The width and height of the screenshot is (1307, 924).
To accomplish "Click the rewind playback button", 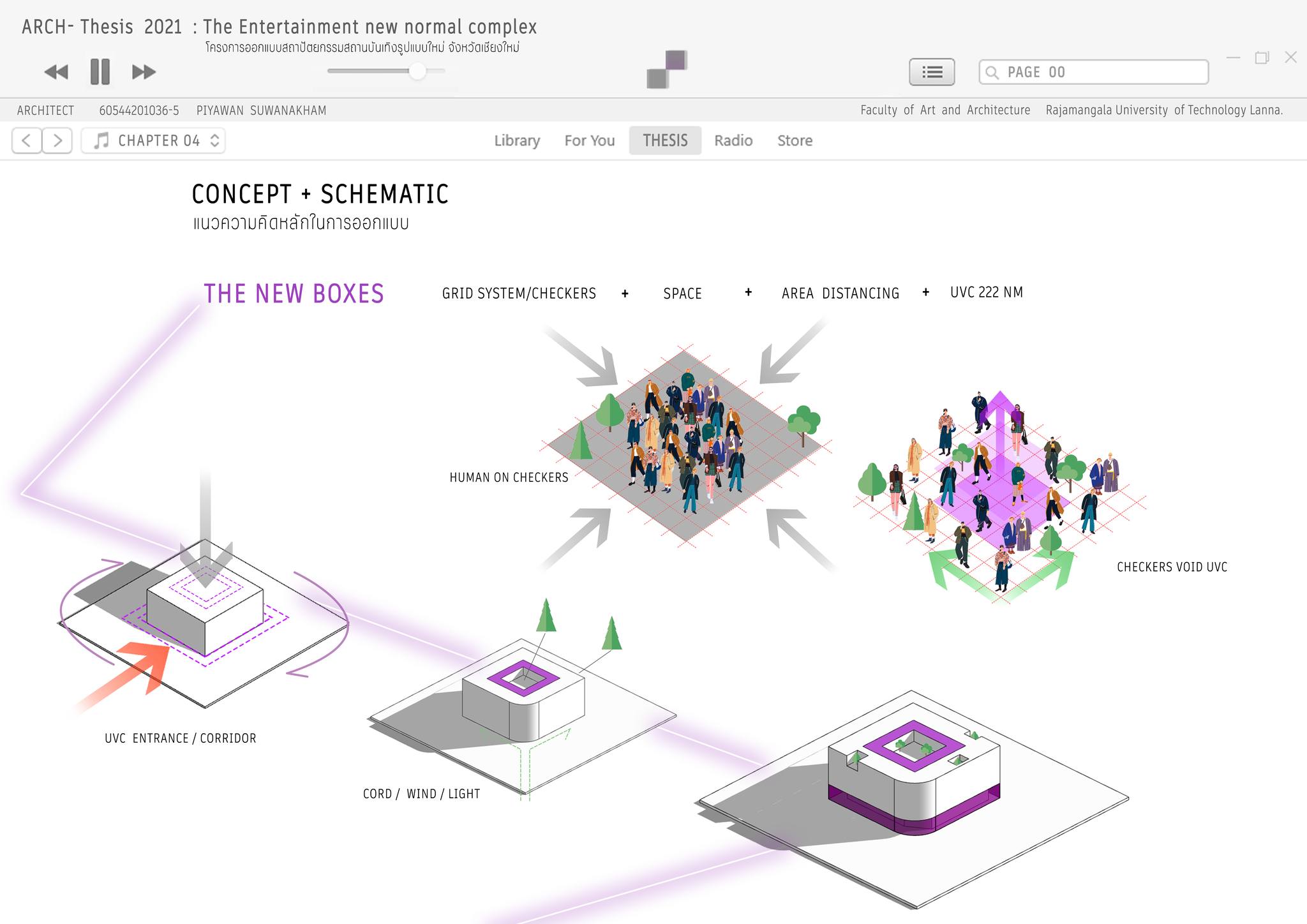I will point(56,72).
